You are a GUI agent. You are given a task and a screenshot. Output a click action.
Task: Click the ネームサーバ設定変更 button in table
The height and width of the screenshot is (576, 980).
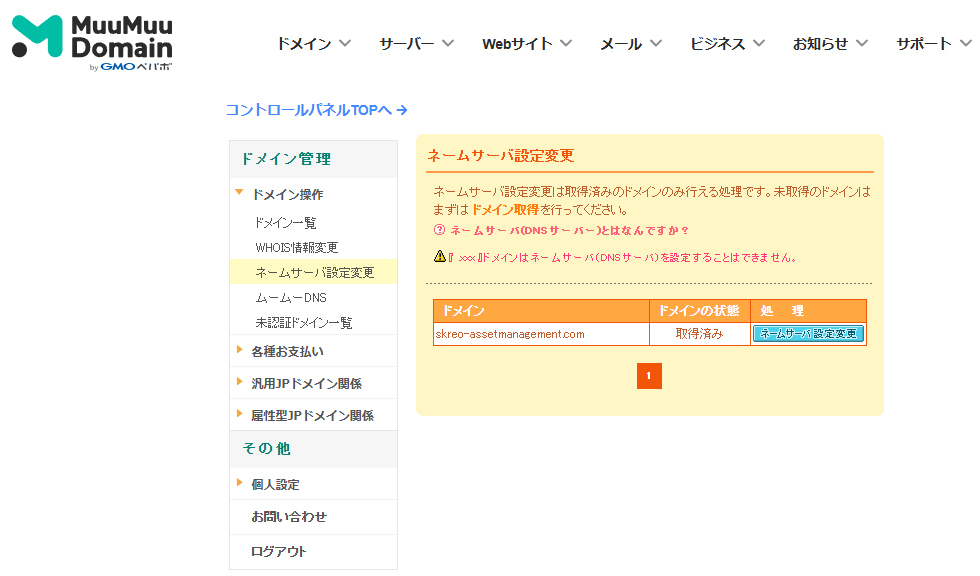tap(808, 334)
